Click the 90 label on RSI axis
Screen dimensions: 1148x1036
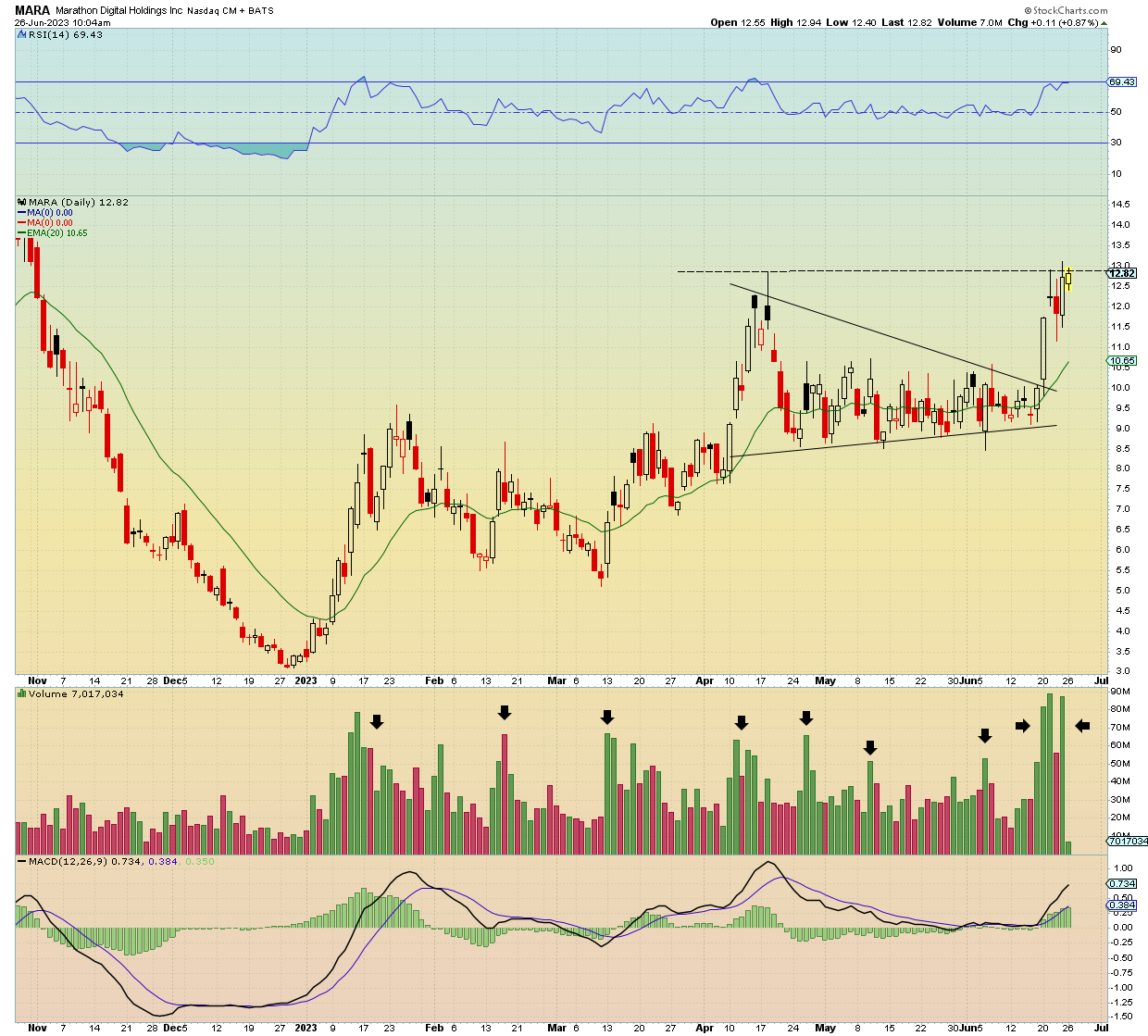1117,50
